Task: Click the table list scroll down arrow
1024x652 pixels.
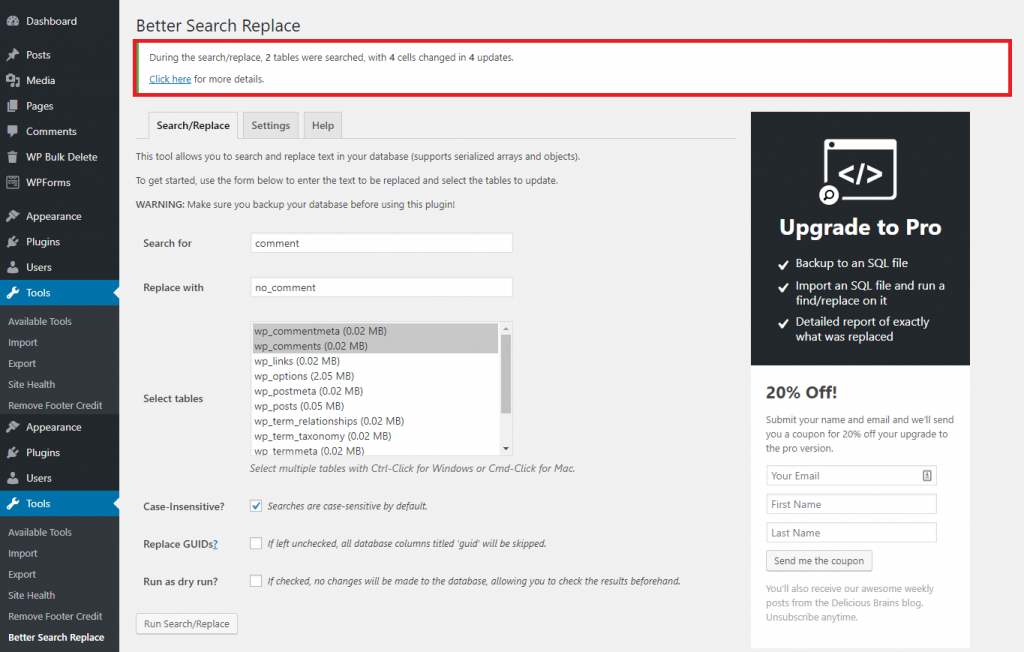Action: 505,449
